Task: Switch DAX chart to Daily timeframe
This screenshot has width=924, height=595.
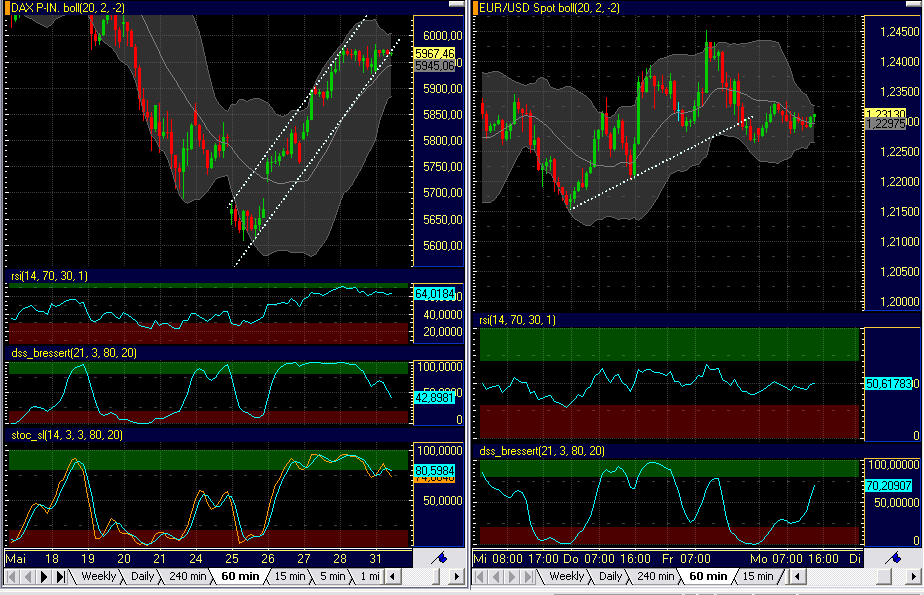Action: (142, 576)
